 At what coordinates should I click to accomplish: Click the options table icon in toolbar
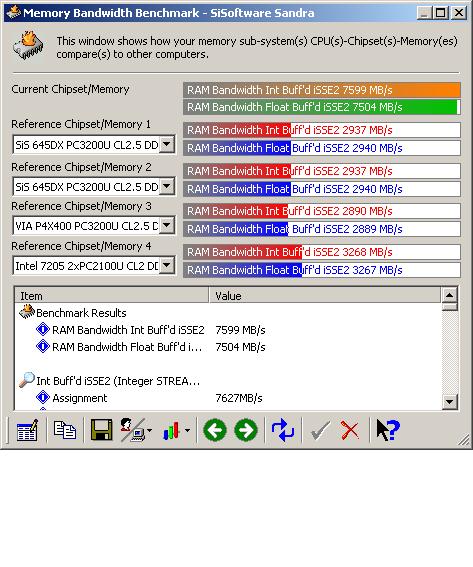27,430
